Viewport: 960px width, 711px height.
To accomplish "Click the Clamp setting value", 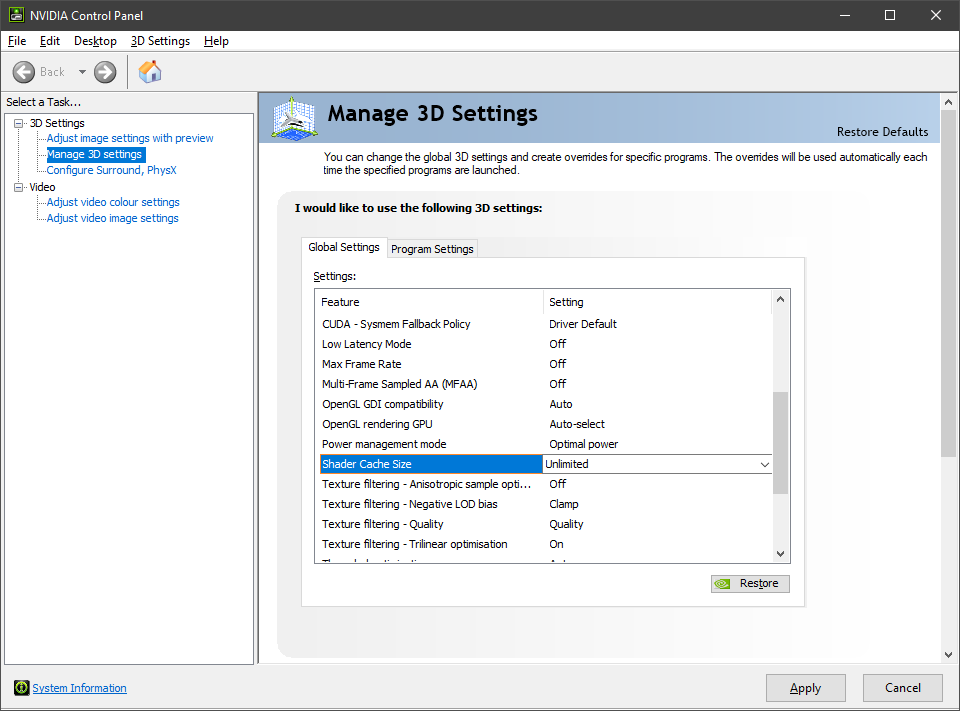I will click(x=564, y=504).
